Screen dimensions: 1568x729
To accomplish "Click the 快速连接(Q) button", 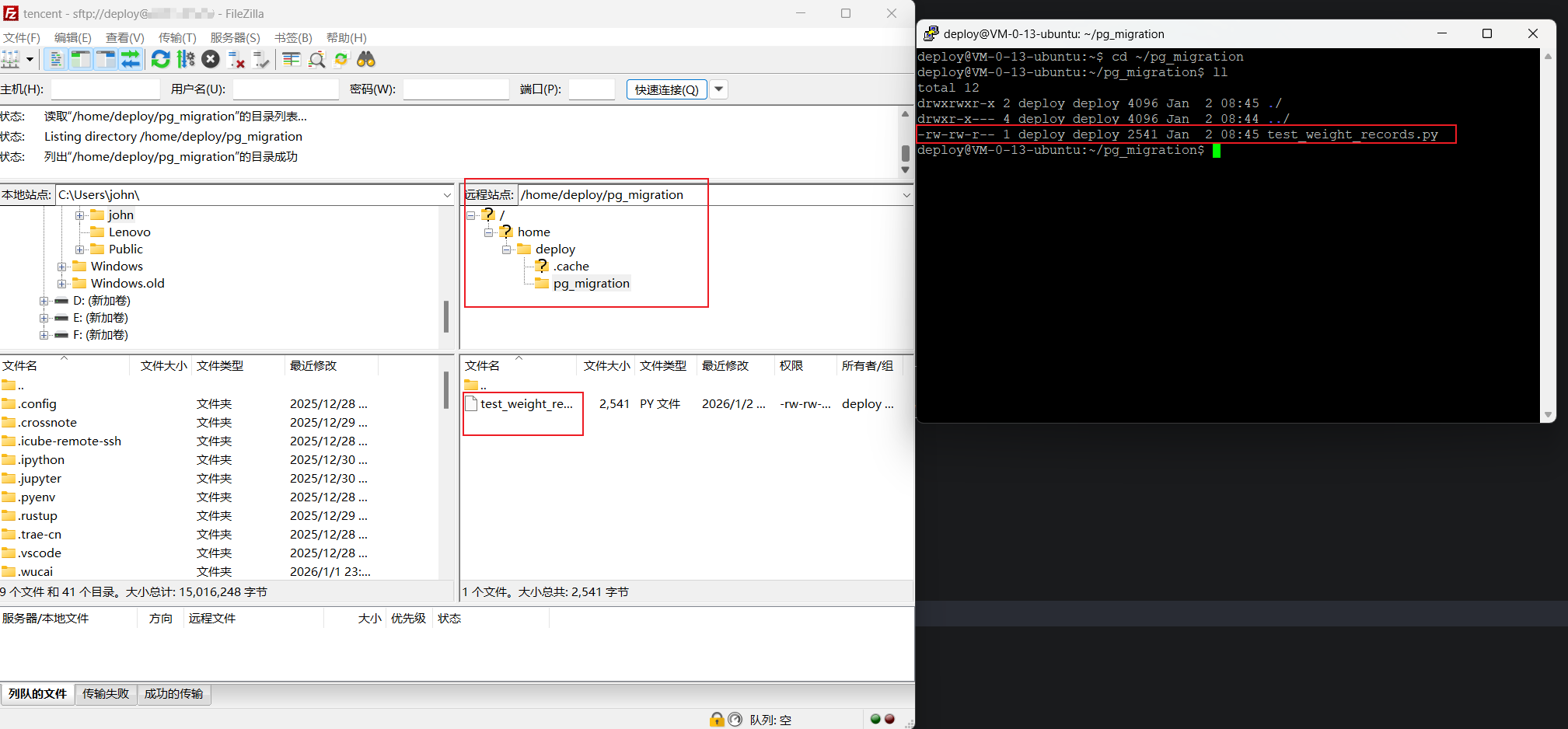I will (x=666, y=89).
